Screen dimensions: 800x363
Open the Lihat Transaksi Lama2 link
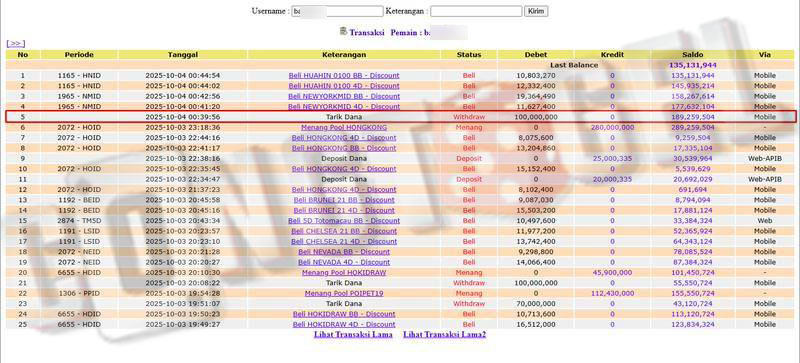pos(444,335)
